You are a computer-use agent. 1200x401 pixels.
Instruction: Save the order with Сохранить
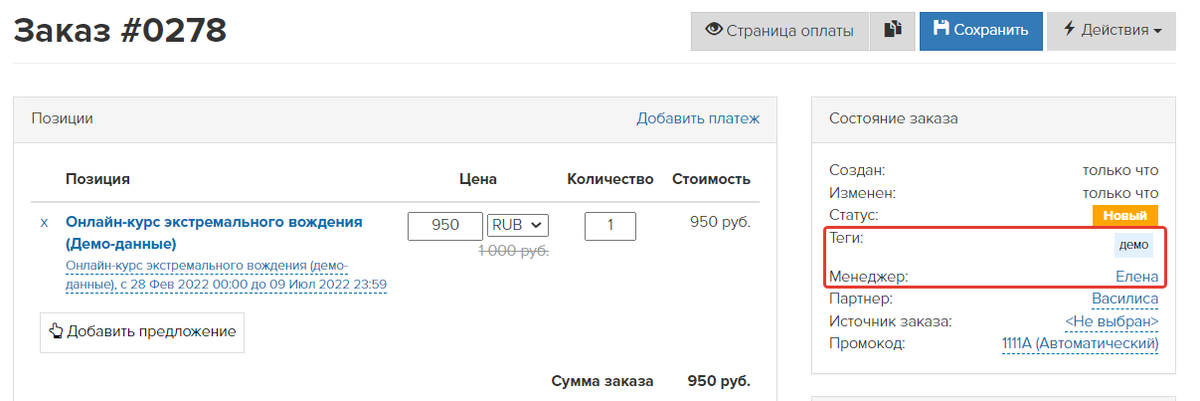981,30
